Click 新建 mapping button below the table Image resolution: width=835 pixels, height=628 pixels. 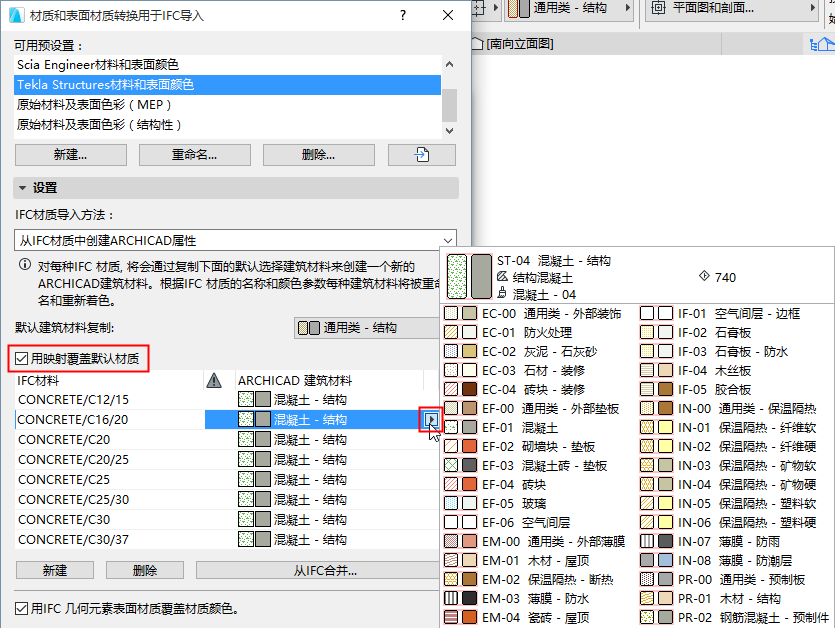55,570
